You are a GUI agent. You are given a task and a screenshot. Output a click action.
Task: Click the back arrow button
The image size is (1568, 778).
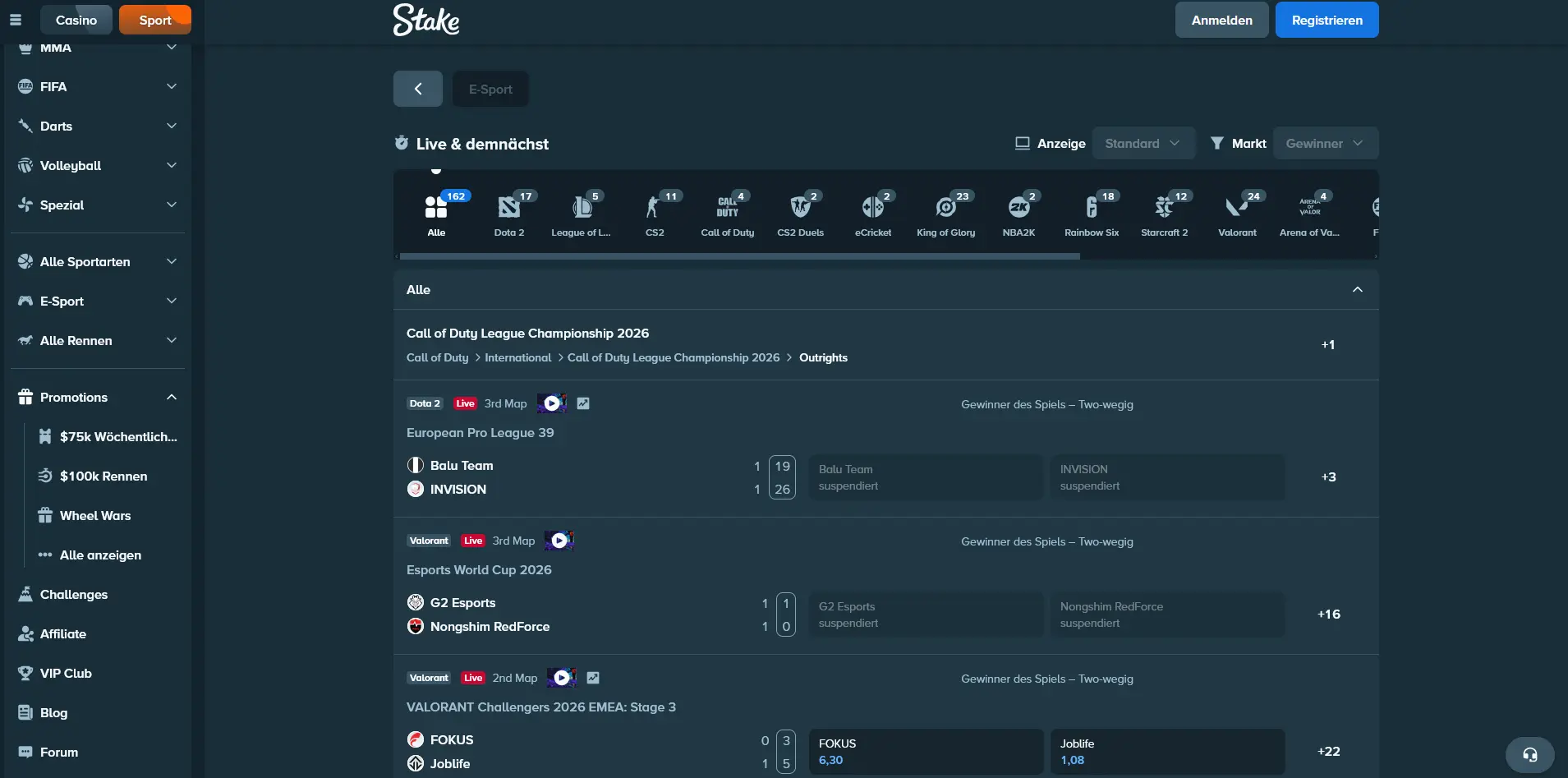click(x=418, y=89)
